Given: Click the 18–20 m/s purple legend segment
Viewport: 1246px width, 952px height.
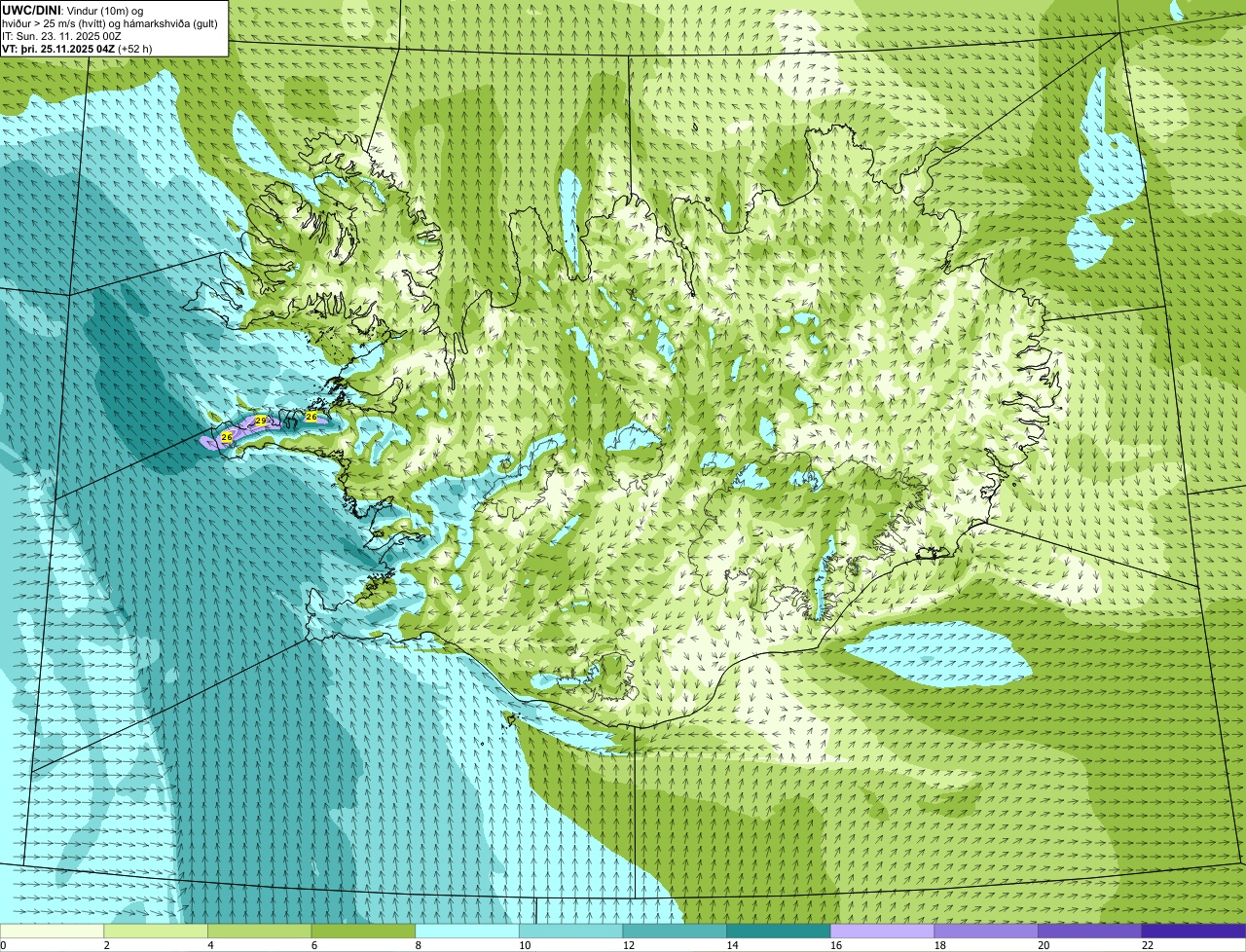Looking at the screenshot, I should pyautogui.click(x=986, y=931).
